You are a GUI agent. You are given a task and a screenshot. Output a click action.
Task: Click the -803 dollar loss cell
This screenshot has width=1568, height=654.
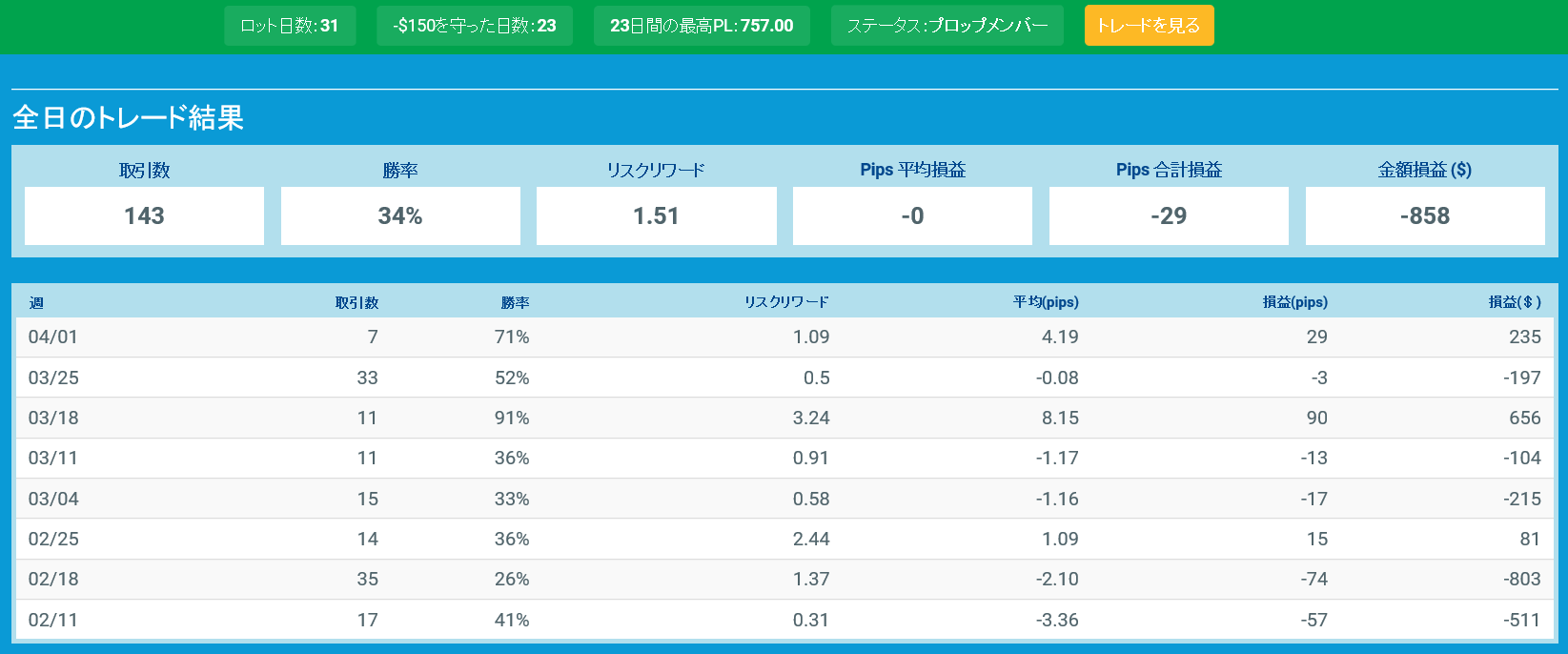(1522, 579)
